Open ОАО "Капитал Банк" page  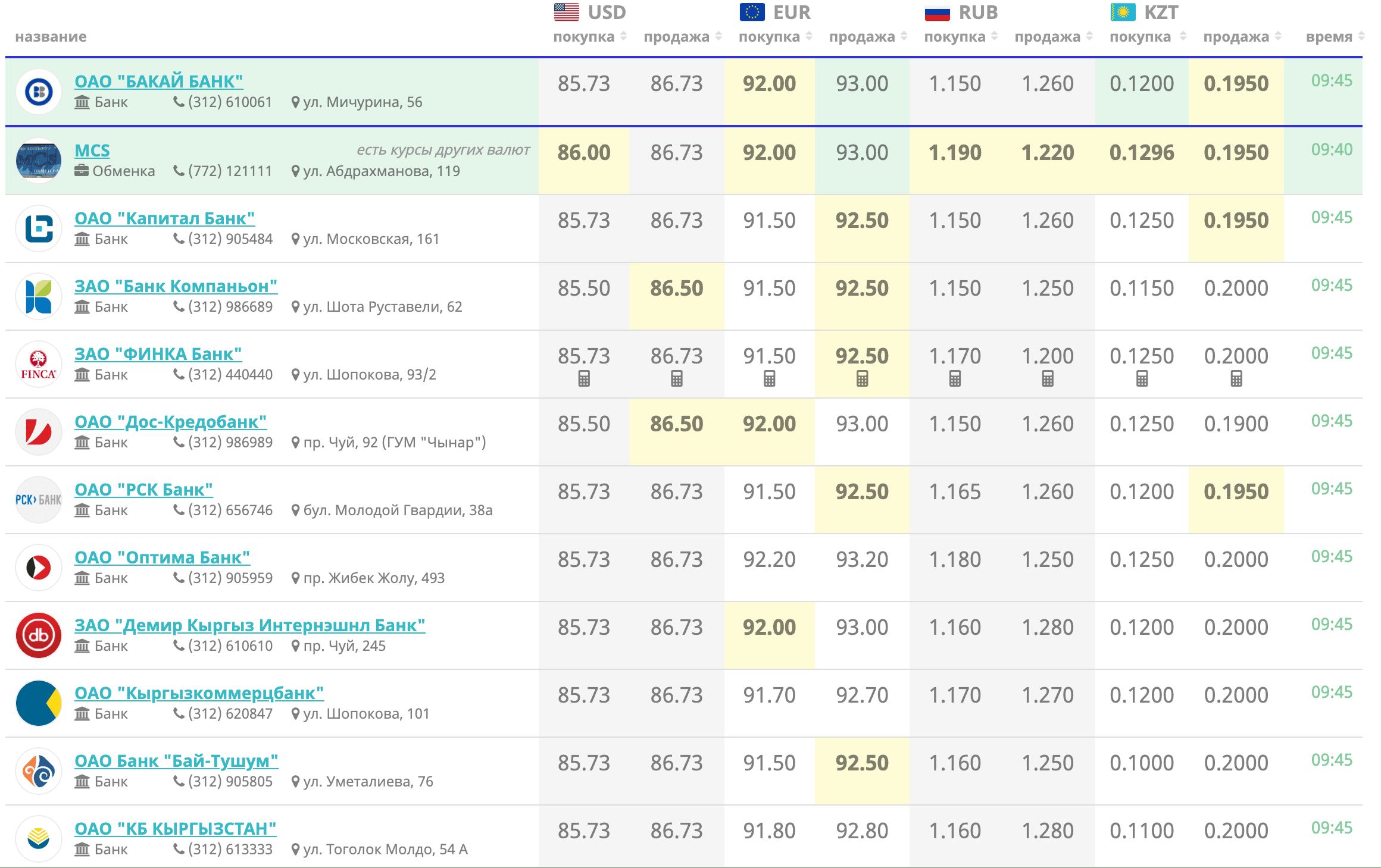click(x=164, y=218)
